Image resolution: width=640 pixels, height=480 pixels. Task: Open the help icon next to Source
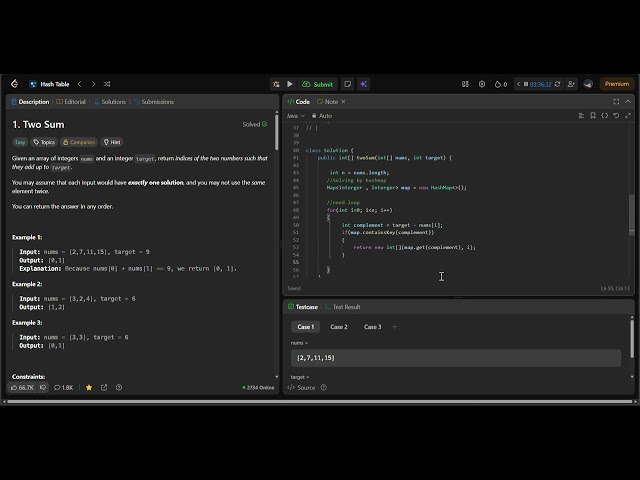click(324, 387)
